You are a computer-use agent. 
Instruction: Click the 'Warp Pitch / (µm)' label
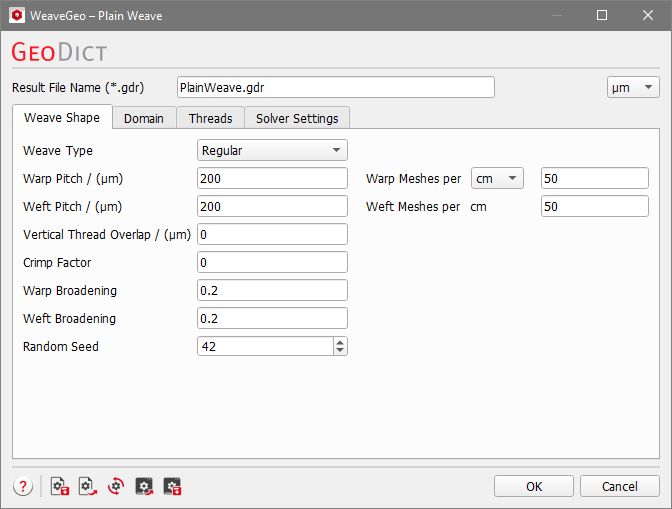click(73, 178)
